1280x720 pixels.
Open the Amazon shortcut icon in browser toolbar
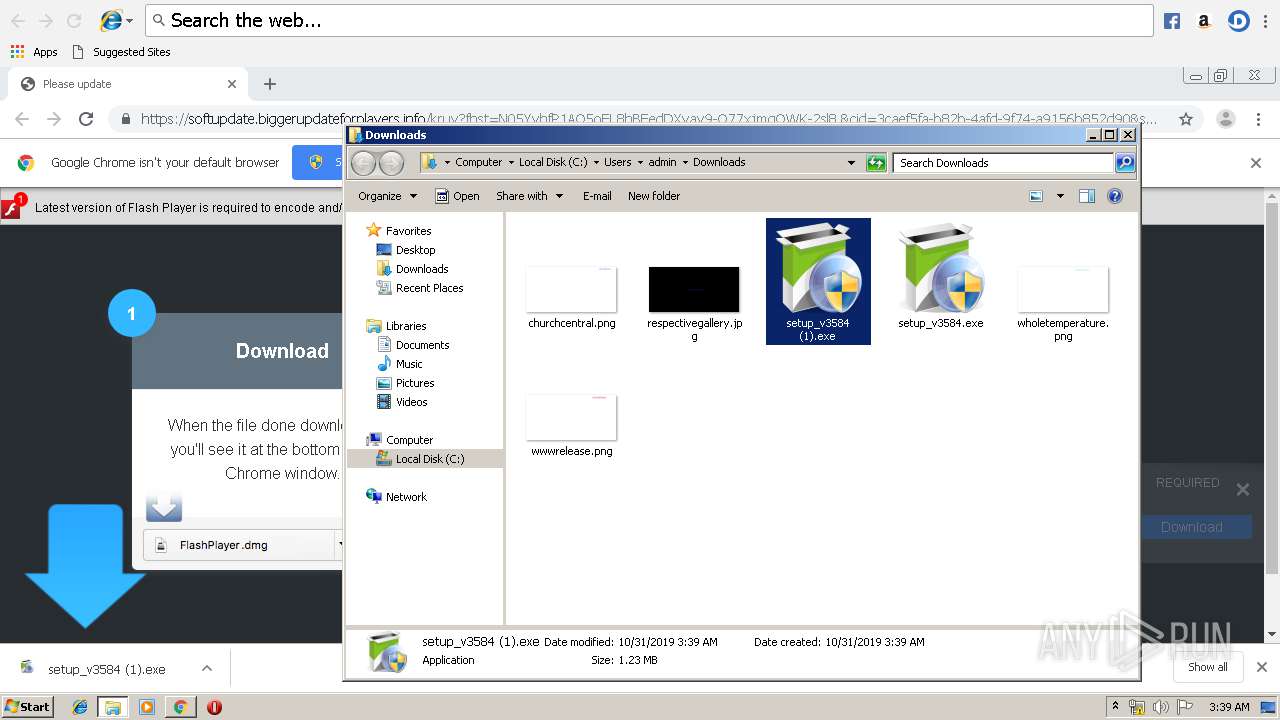tap(1204, 21)
